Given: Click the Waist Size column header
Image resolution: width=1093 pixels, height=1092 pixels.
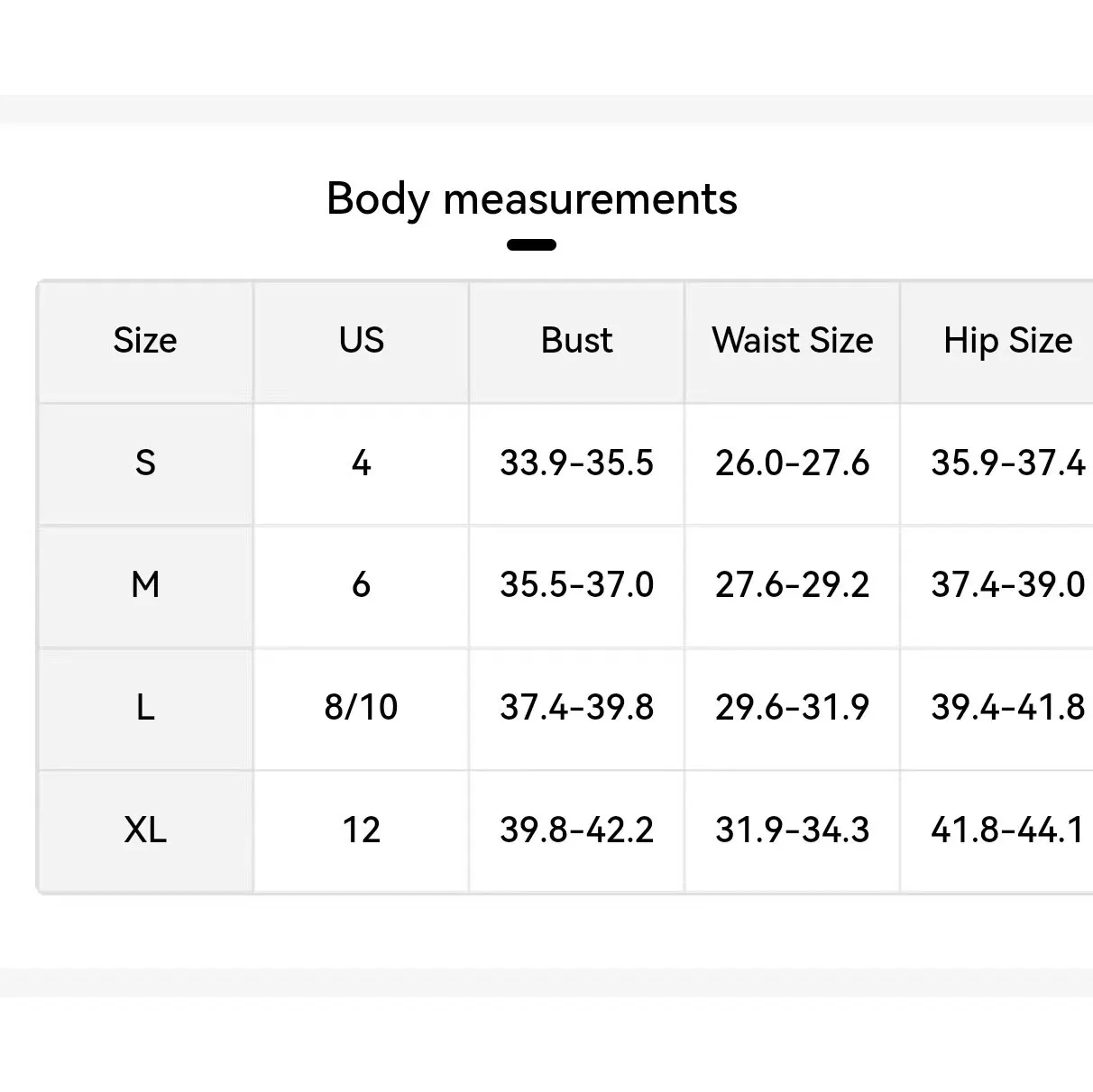Looking at the screenshot, I should (x=793, y=341).
